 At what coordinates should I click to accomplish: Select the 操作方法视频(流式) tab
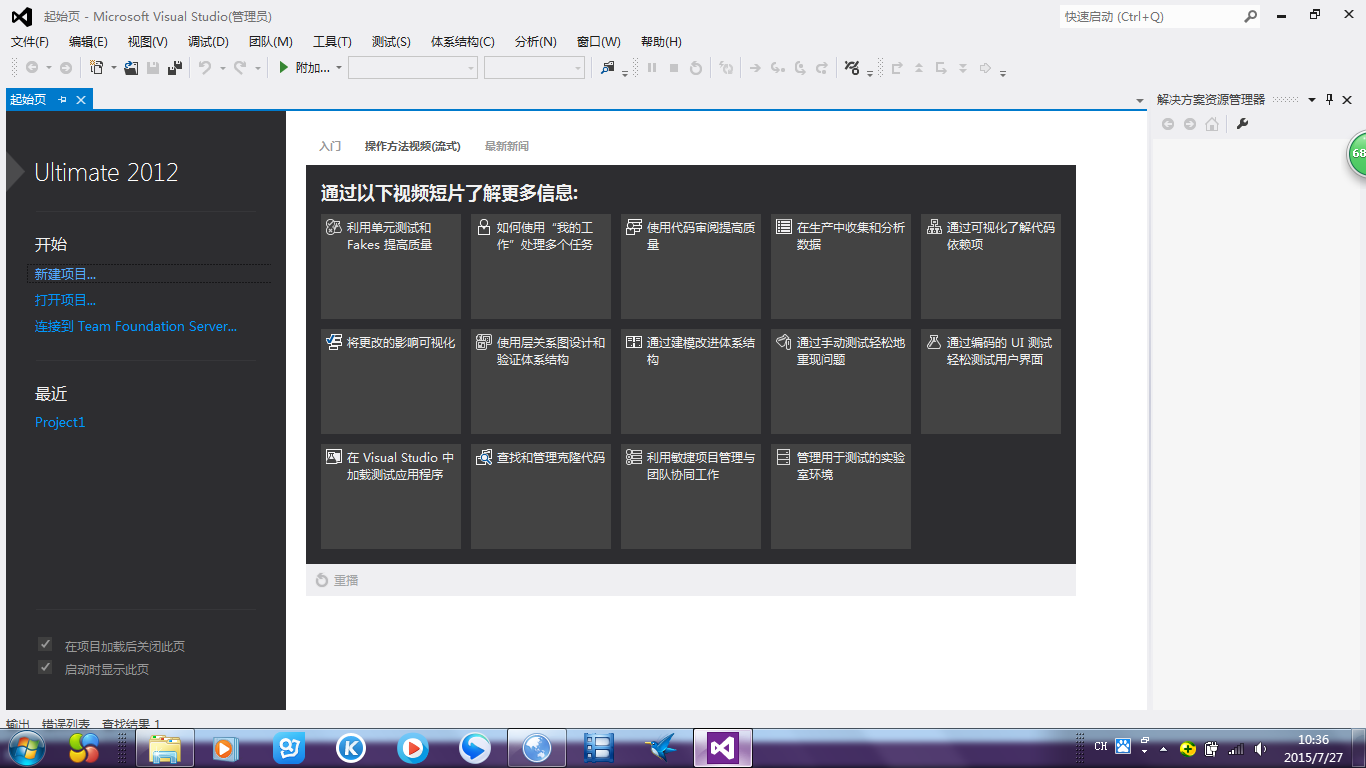coord(412,146)
